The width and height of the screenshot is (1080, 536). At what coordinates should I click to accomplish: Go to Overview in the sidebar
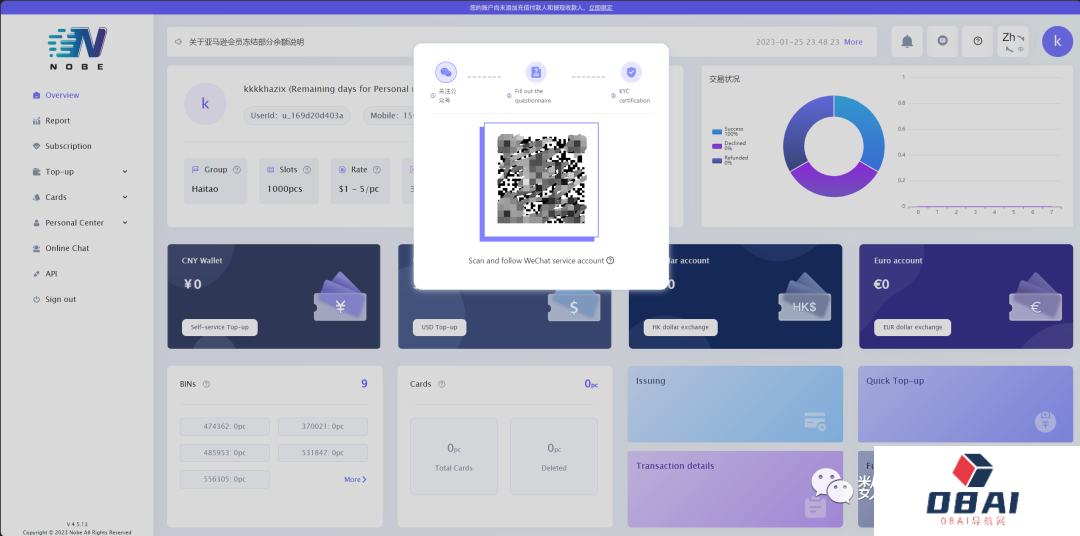pyautogui.click(x=62, y=95)
